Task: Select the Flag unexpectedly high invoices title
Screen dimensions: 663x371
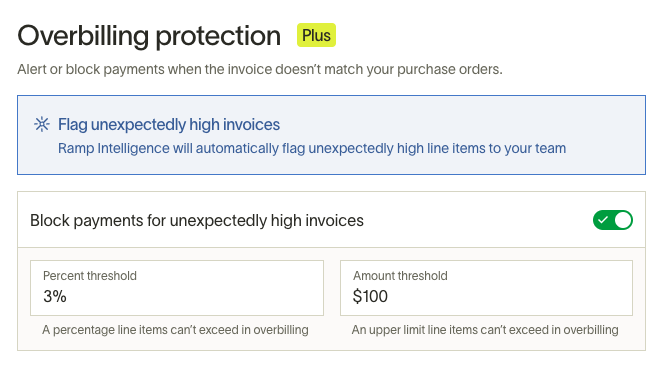Action: 169,125
